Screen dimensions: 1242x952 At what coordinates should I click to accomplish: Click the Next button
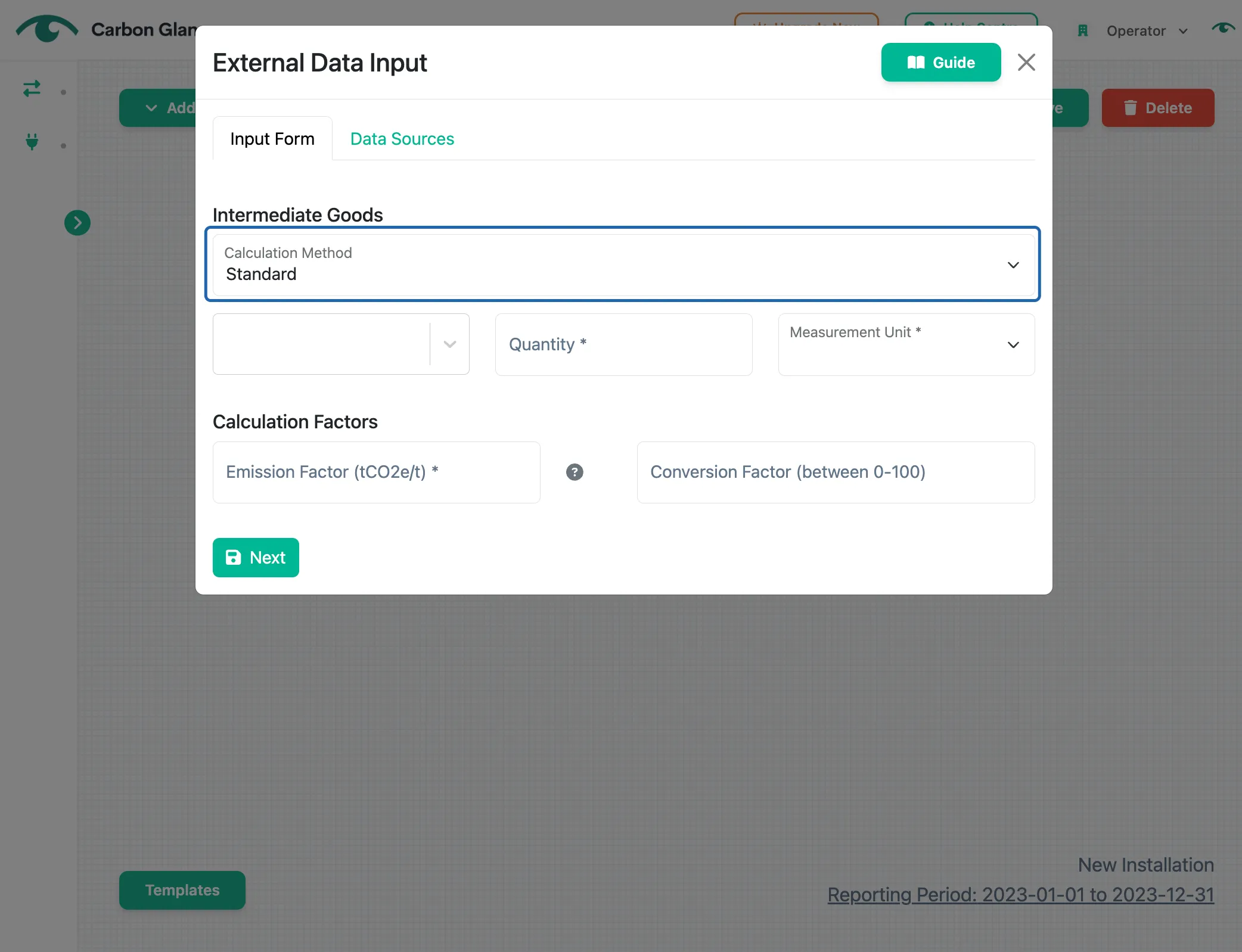pos(256,558)
